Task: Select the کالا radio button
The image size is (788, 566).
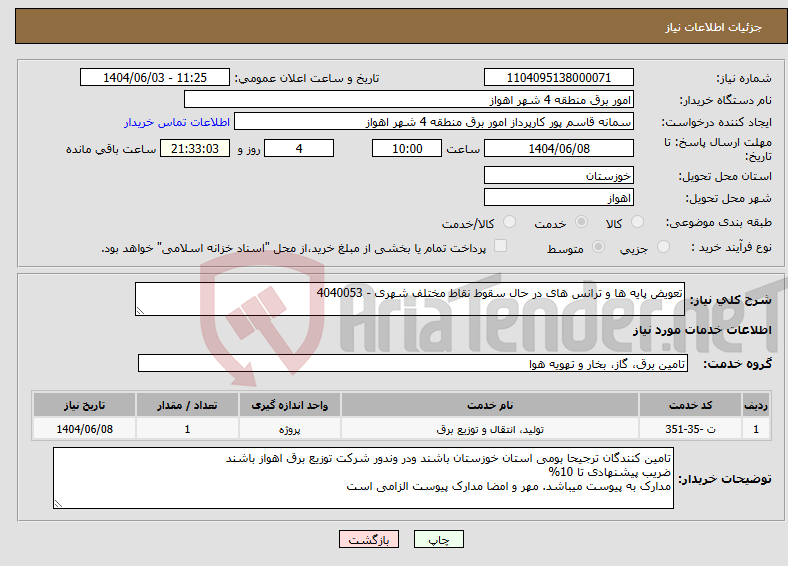Action: point(637,222)
